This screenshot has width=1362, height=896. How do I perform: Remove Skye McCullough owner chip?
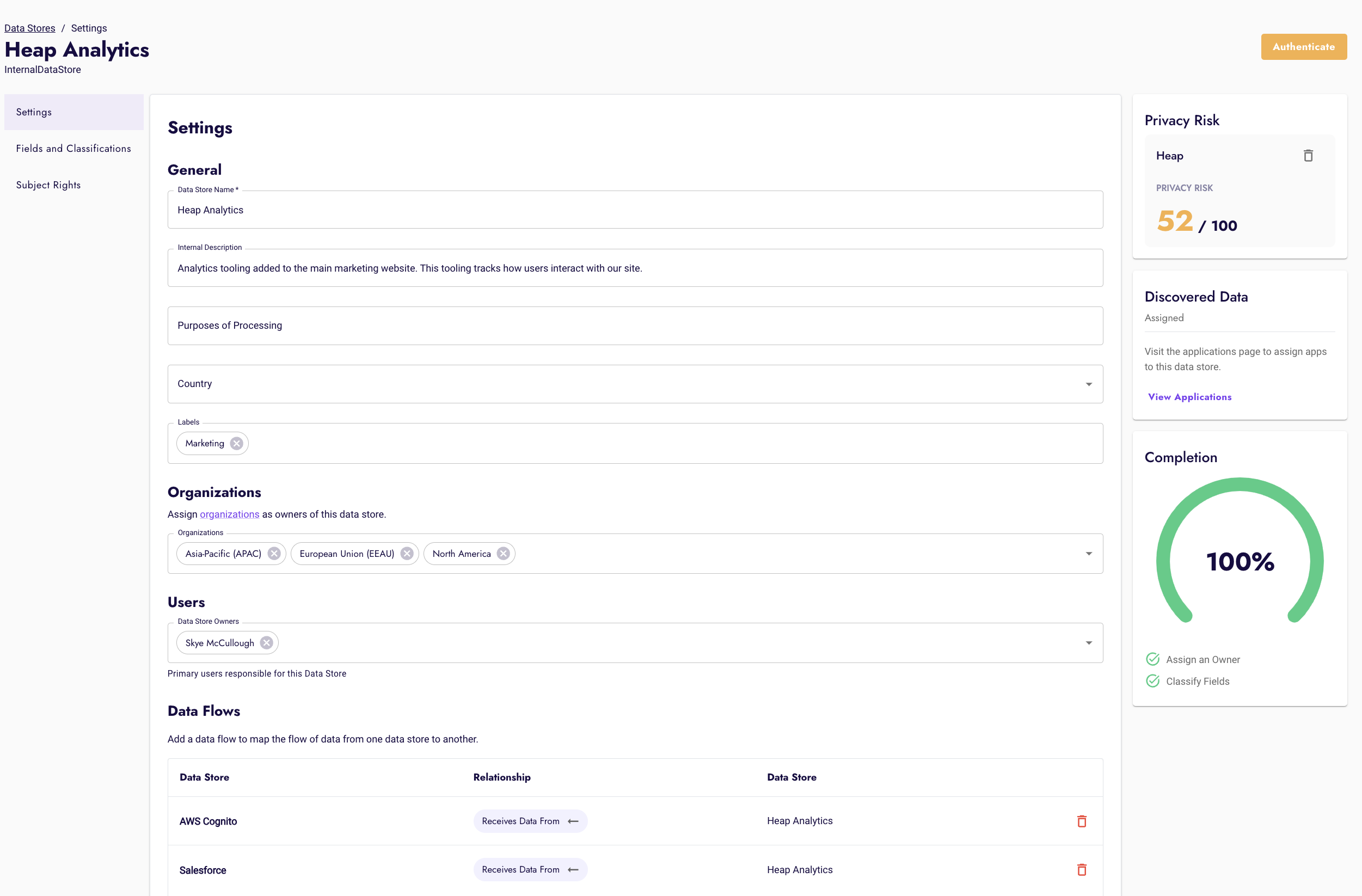[267, 642]
